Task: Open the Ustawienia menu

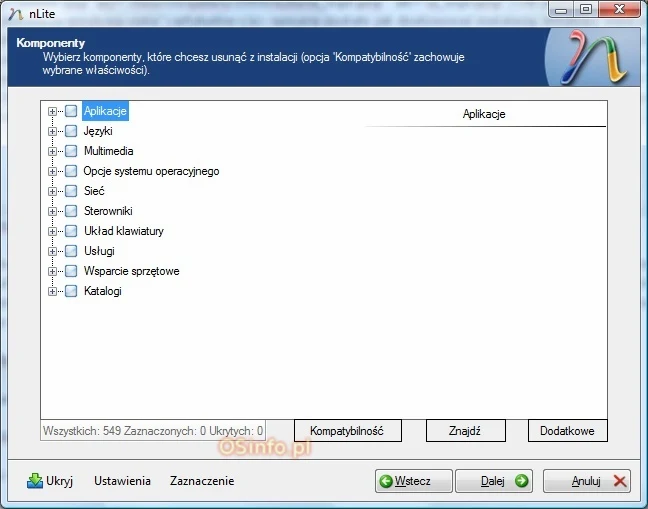Action: [122, 481]
